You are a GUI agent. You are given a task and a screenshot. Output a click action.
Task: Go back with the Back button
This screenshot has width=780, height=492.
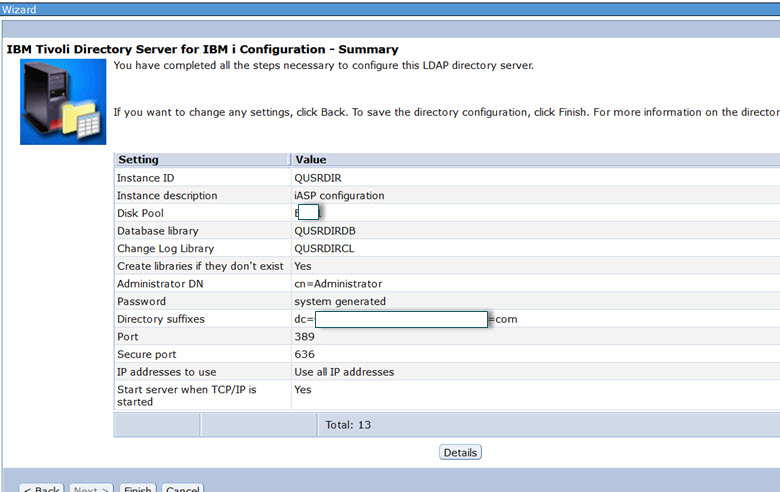coord(41,489)
